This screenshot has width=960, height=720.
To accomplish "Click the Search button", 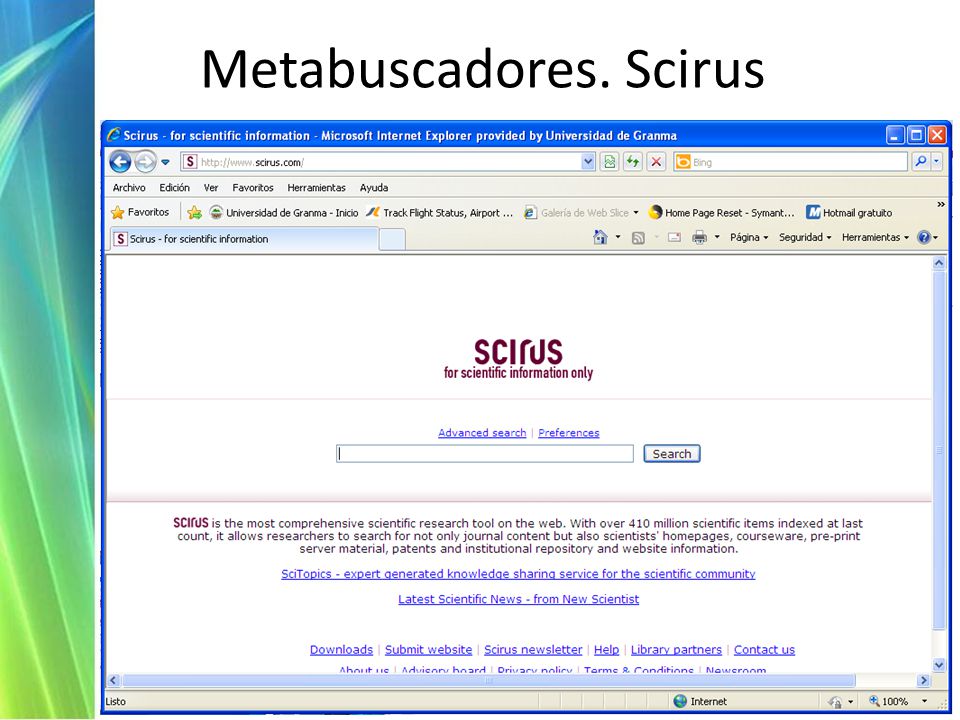I will click(x=672, y=454).
